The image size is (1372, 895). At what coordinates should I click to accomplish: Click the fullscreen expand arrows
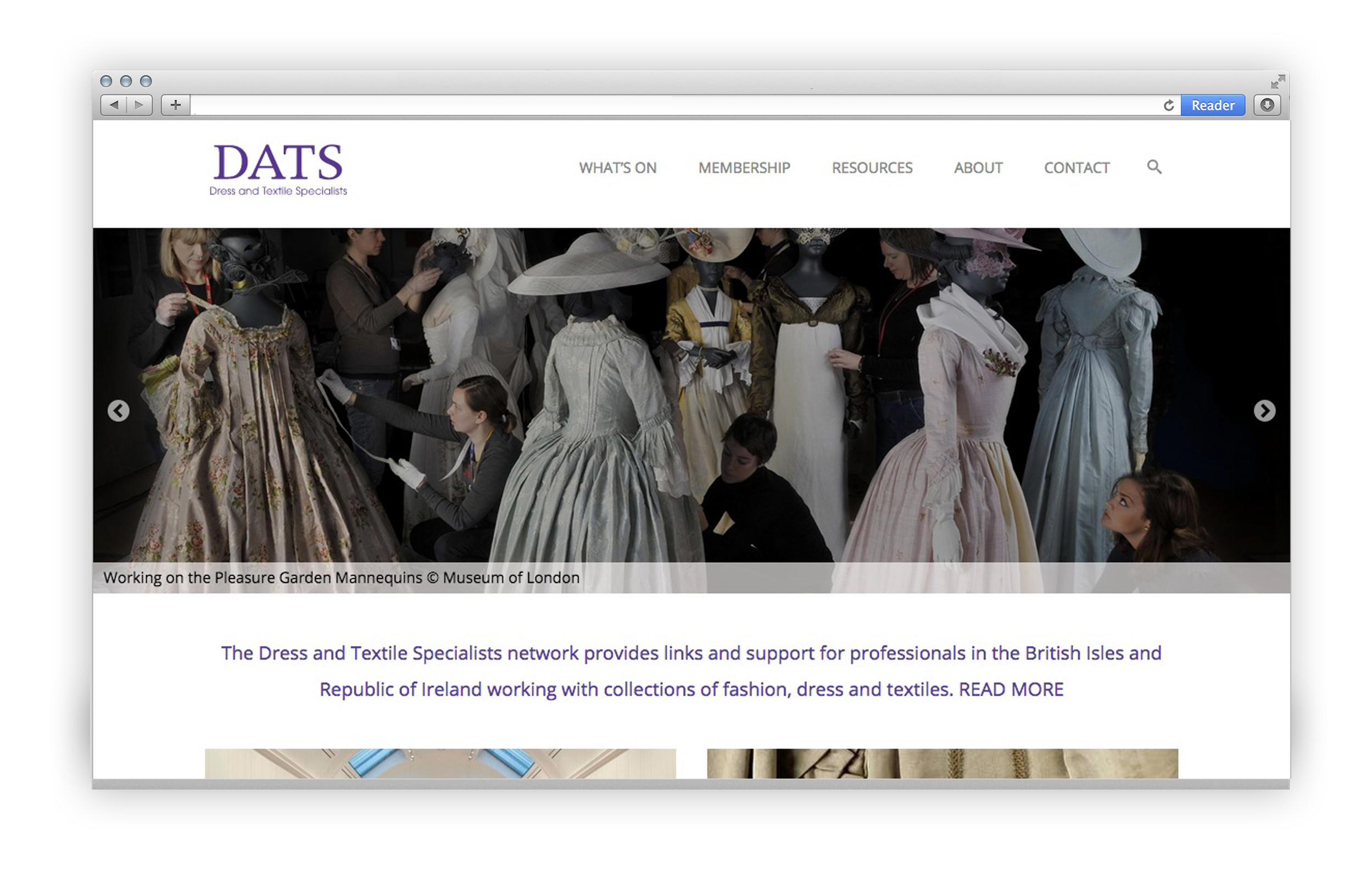click(x=1278, y=81)
